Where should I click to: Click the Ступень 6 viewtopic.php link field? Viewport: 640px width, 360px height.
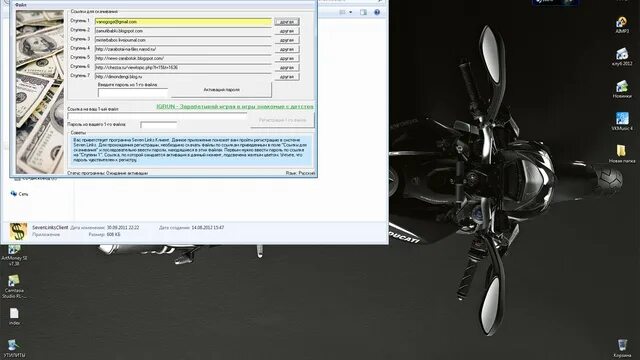[x=183, y=67]
